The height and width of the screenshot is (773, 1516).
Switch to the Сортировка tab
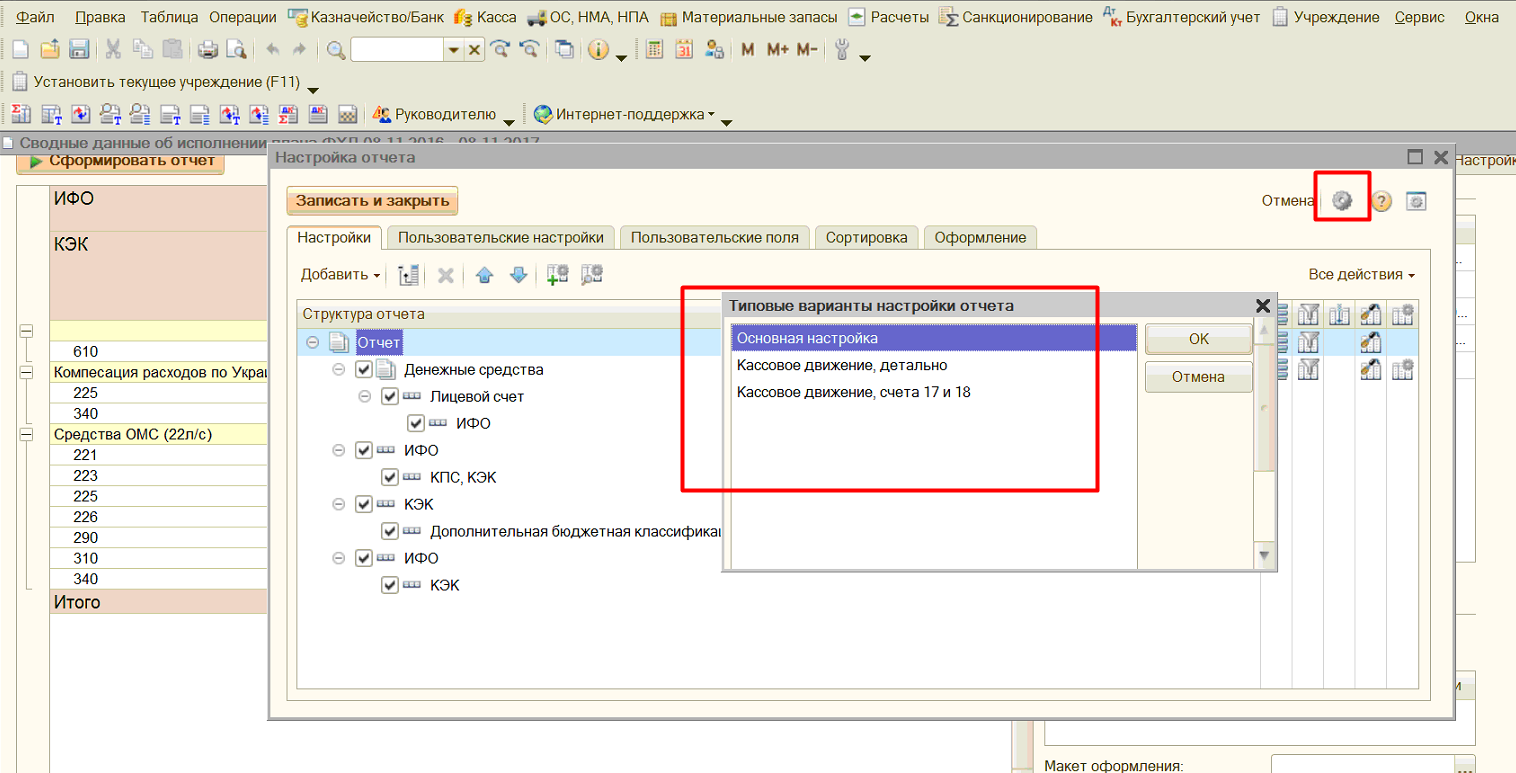(x=866, y=237)
